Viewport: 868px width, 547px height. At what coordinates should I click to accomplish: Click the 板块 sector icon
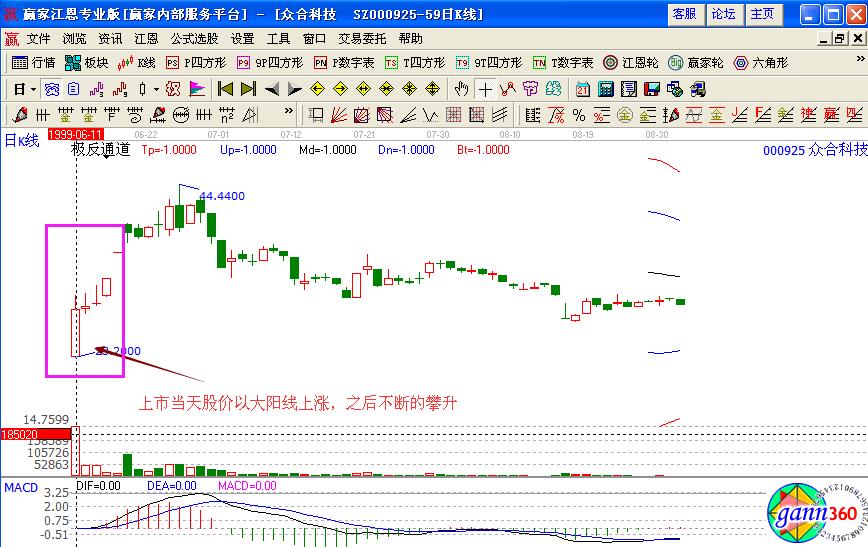(86, 62)
